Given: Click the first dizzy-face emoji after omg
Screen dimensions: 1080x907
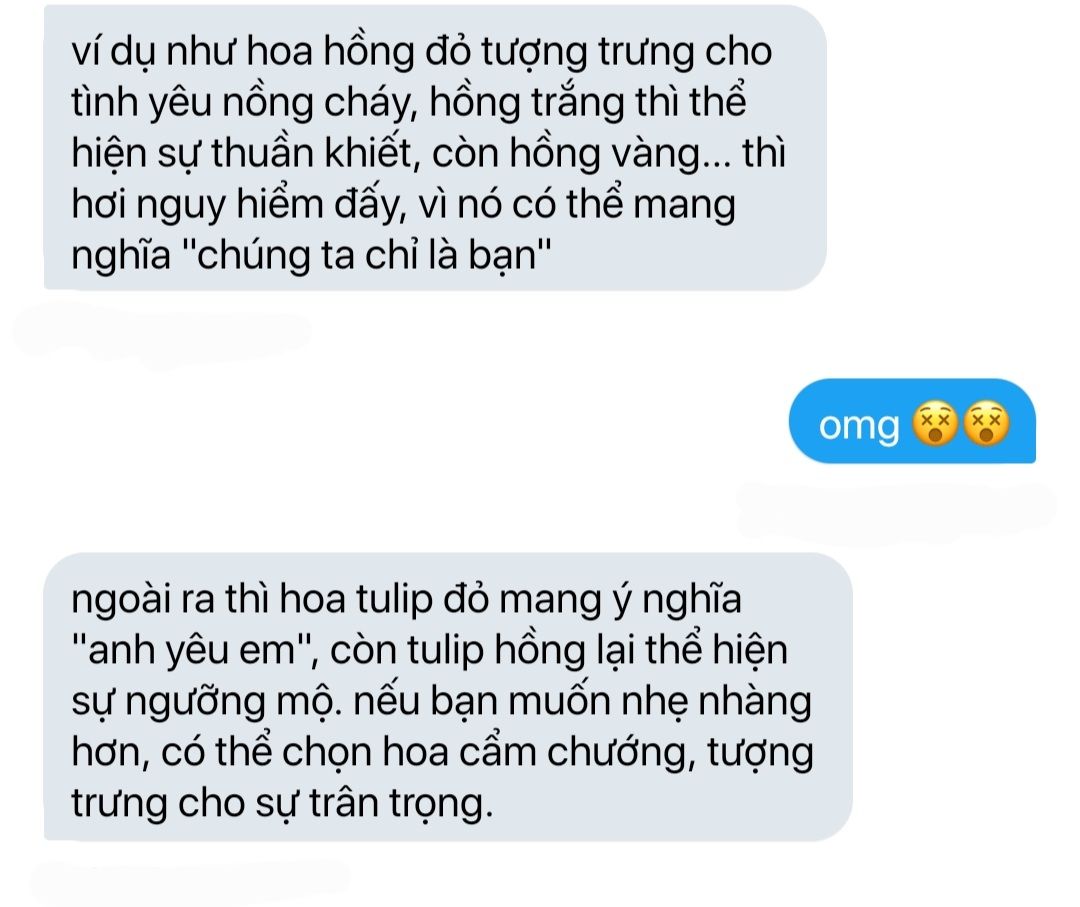Looking at the screenshot, I should pos(934,424).
